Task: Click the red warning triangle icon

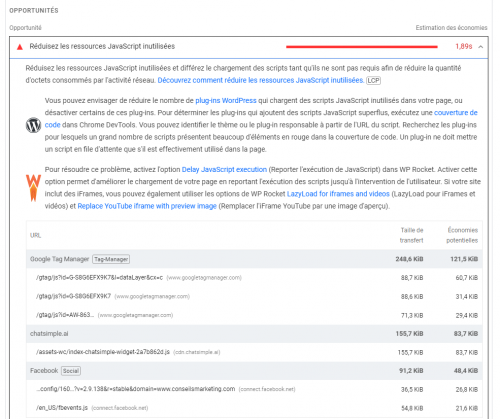Action: [20, 47]
